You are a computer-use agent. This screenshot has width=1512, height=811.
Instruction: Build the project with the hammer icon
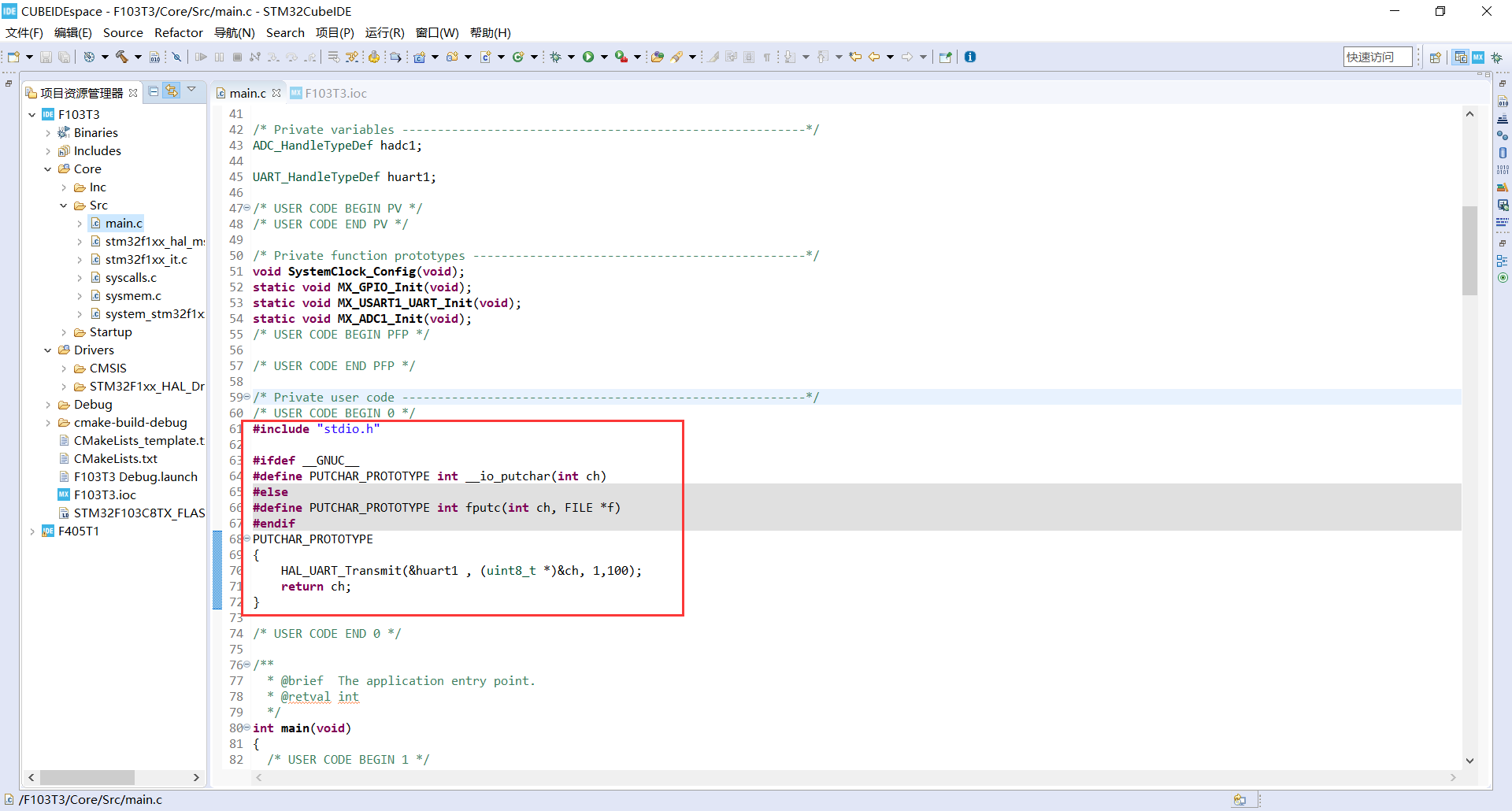coord(122,57)
